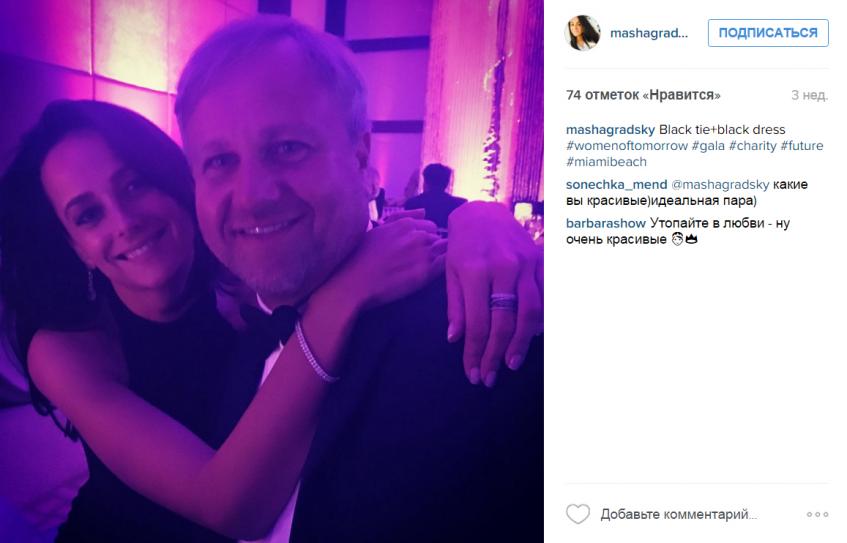Open sonechka_mend commenter profile
The height and width of the screenshot is (543, 847).
pyautogui.click(x=616, y=185)
